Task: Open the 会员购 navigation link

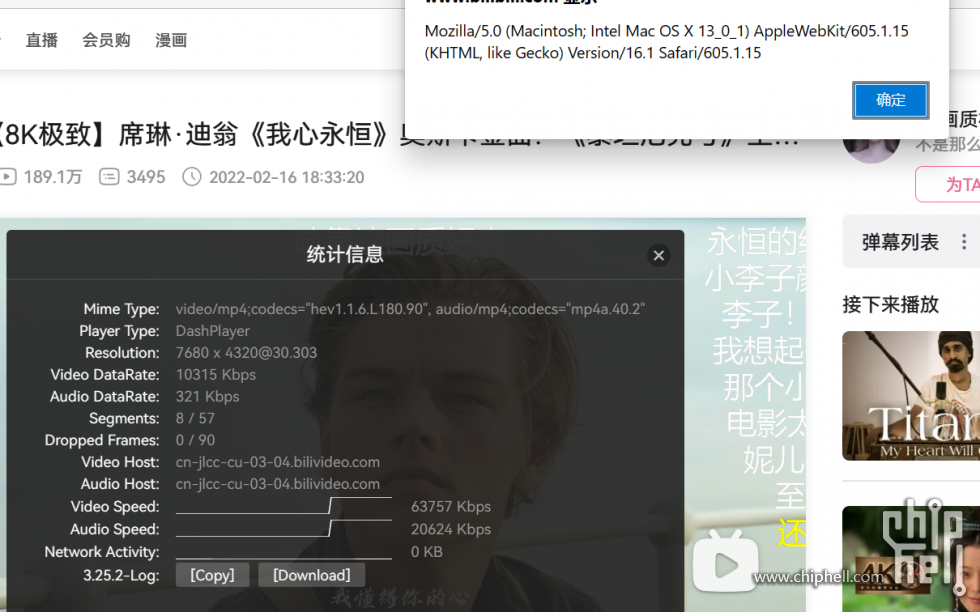Action: [106, 40]
